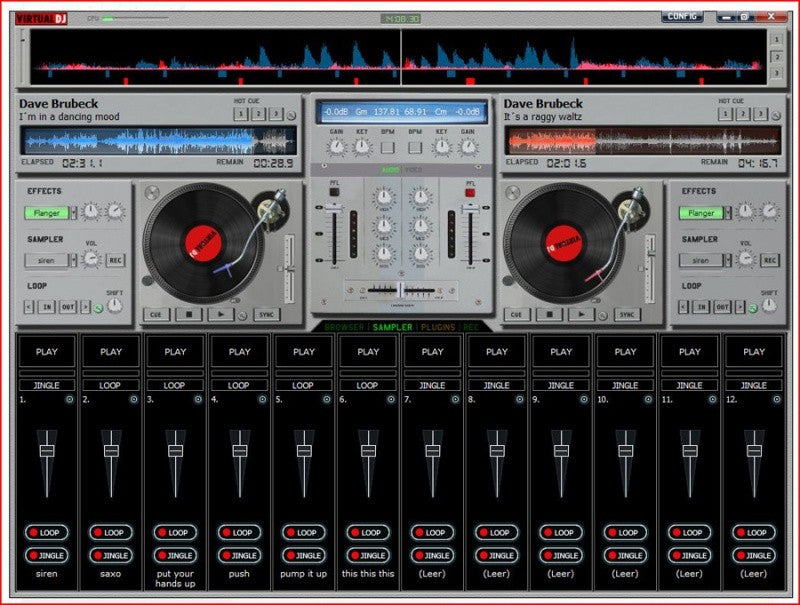Click the round icon above left turntable
The image size is (800, 605).
coord(152,192)
